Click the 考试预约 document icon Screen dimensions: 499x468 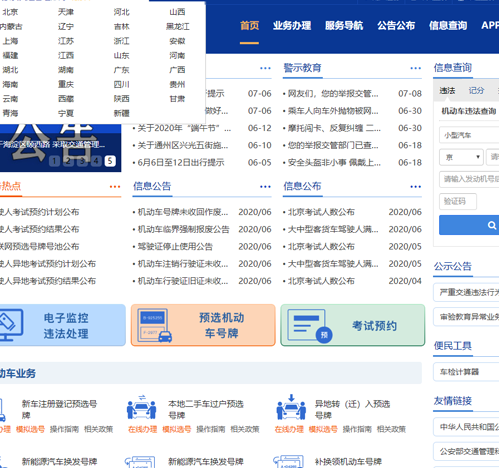(x=310, y=326)
